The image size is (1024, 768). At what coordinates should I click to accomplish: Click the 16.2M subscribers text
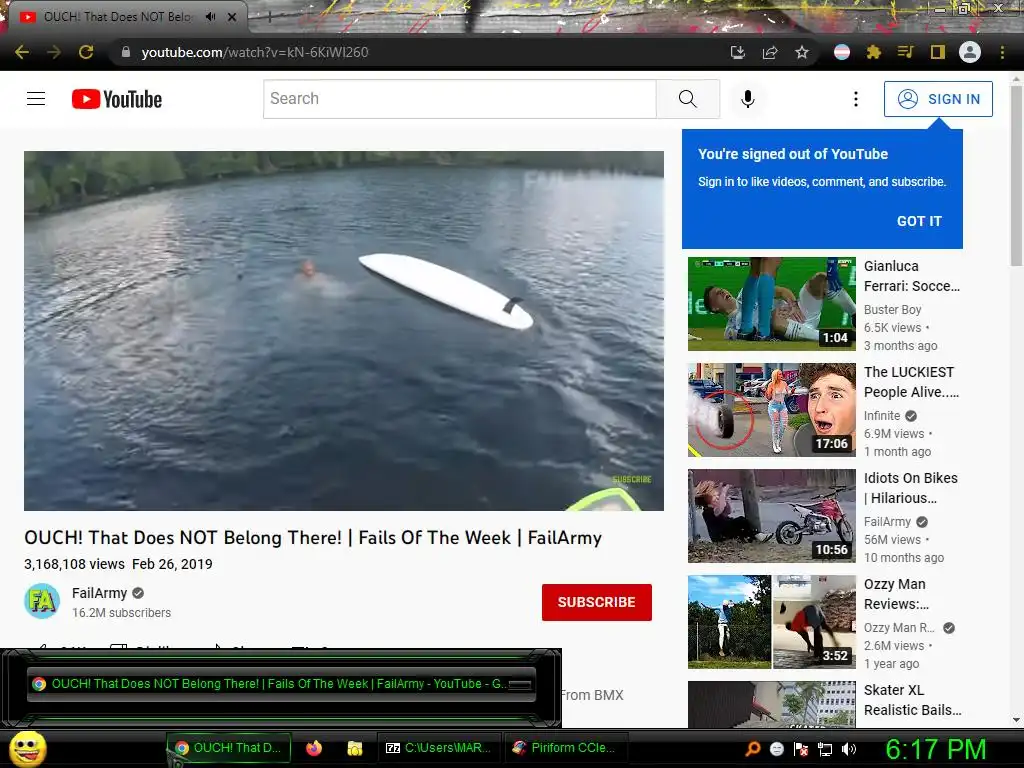click(x=121, y=613)
